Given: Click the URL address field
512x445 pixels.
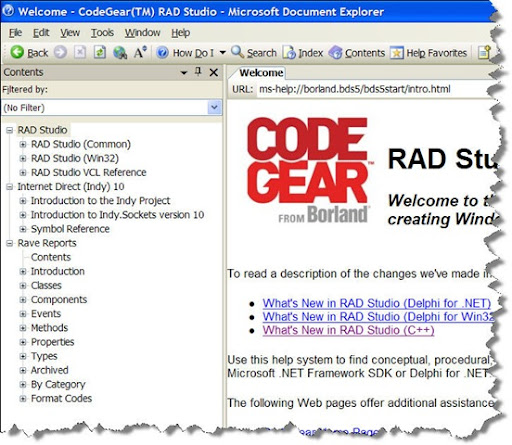Looking at the screenshot, I should coord(373,89).
